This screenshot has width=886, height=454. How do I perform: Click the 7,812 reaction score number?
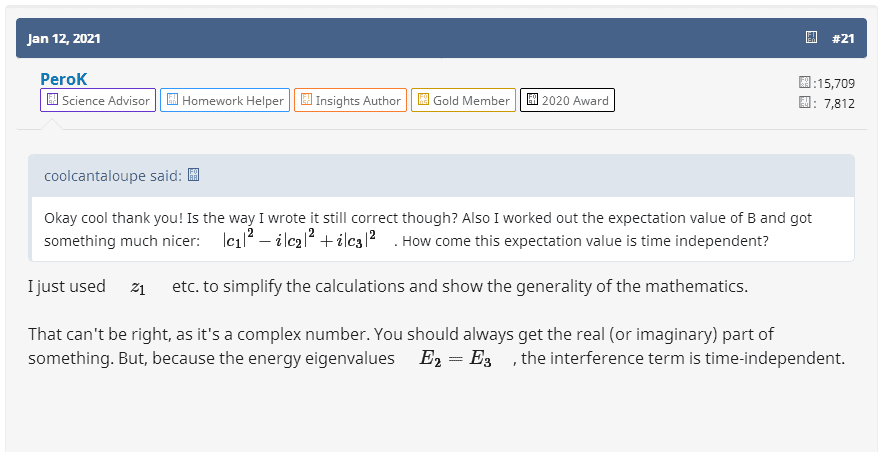839,102
